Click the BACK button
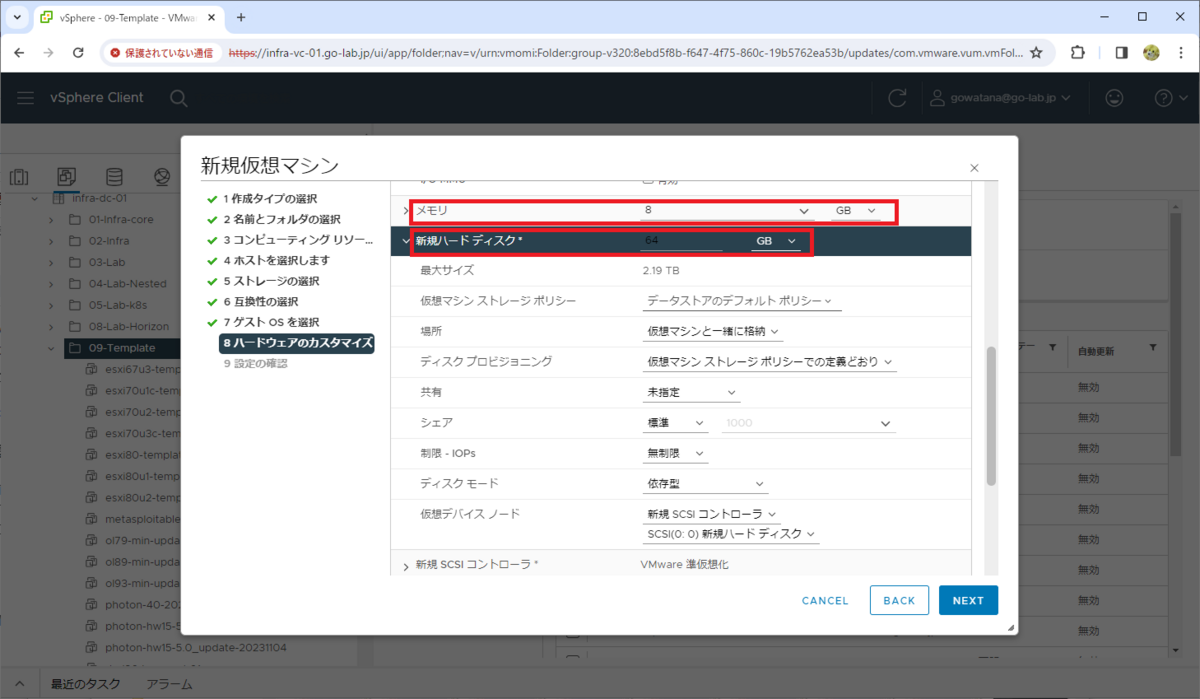The image size is (1200, 699). [x=899, y=600]
